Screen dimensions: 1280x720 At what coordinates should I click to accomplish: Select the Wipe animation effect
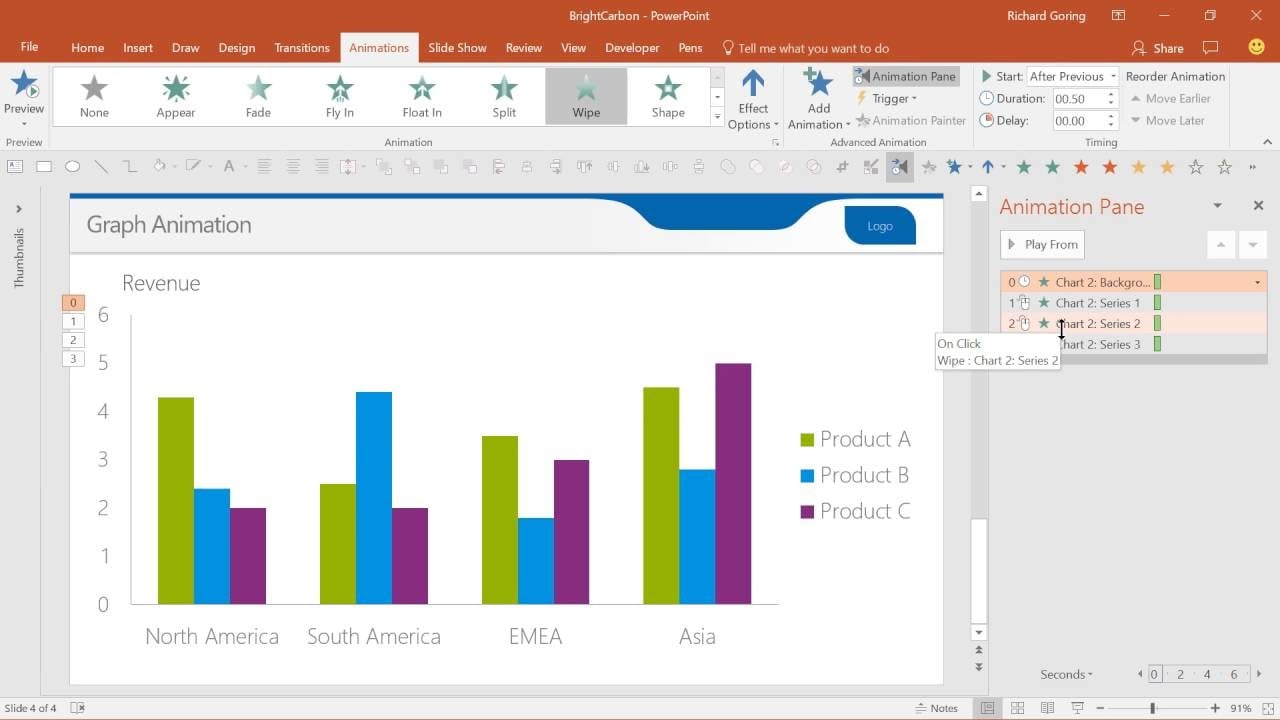(586, 96)
